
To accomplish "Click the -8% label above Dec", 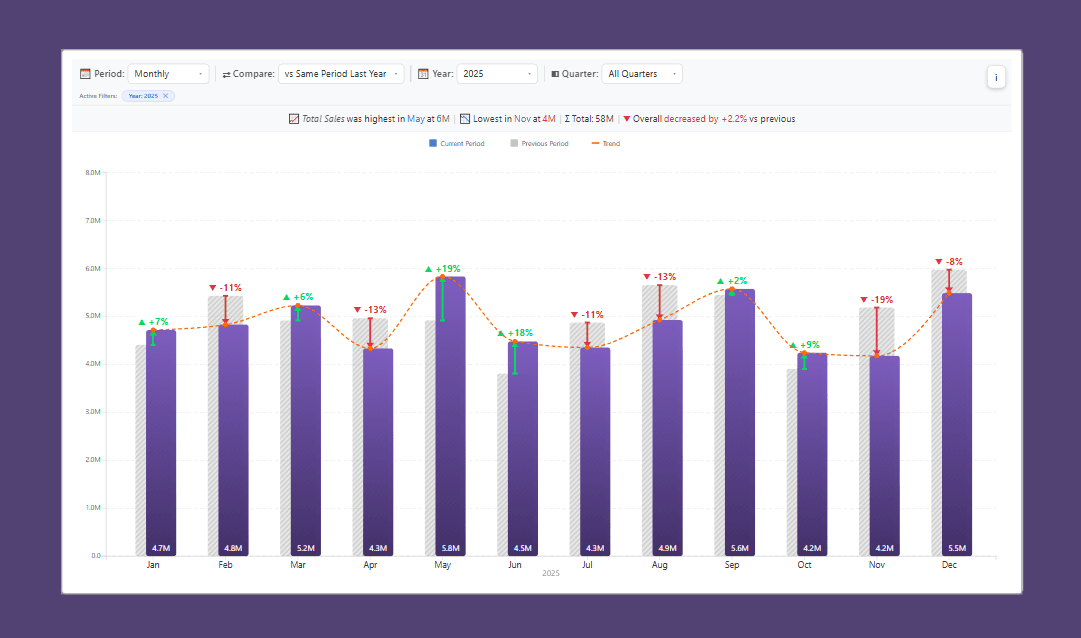I will coord(954,261).
